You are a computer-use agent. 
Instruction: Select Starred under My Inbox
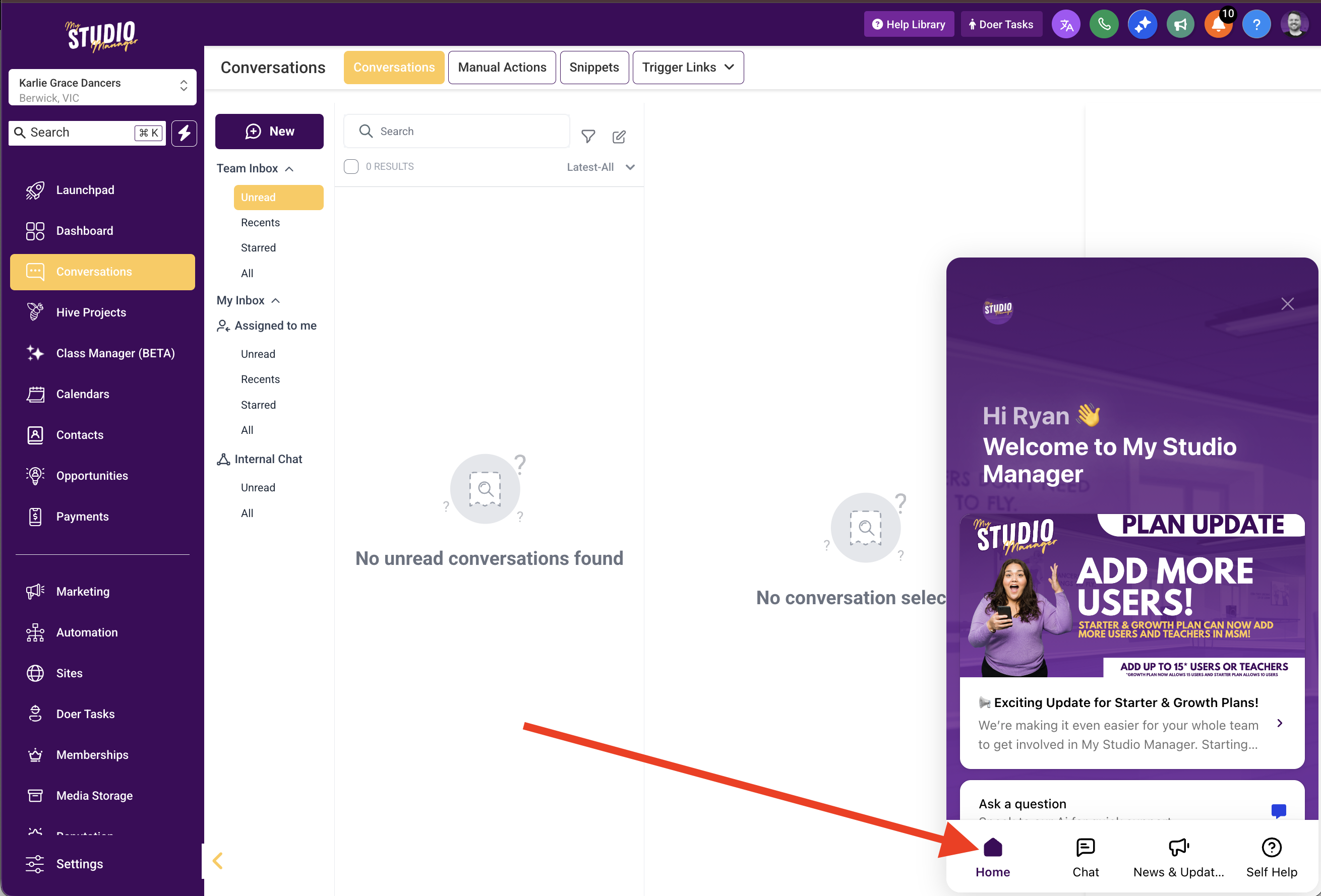(x=259, y=405)
